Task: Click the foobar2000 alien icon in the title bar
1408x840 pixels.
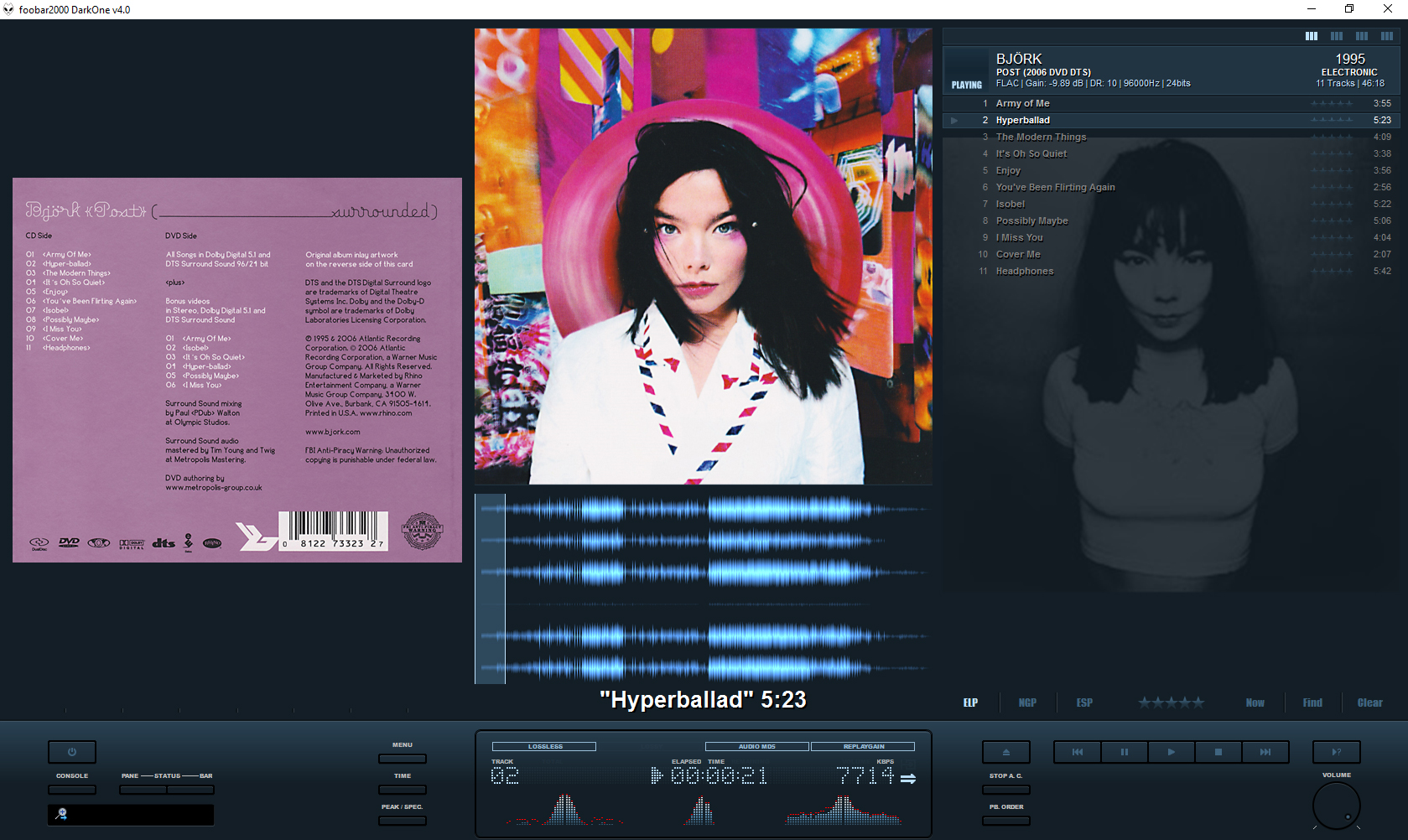Action: point(8,9)
